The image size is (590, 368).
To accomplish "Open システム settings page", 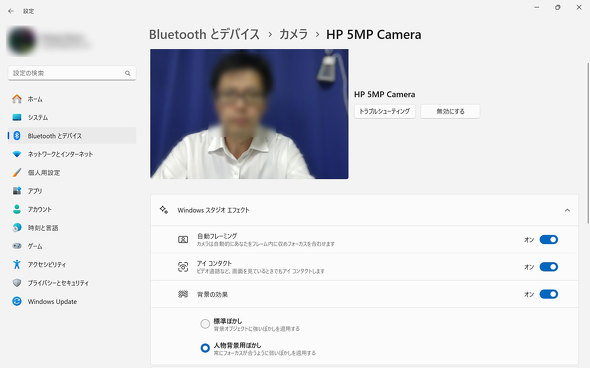I will click(72, 117).
